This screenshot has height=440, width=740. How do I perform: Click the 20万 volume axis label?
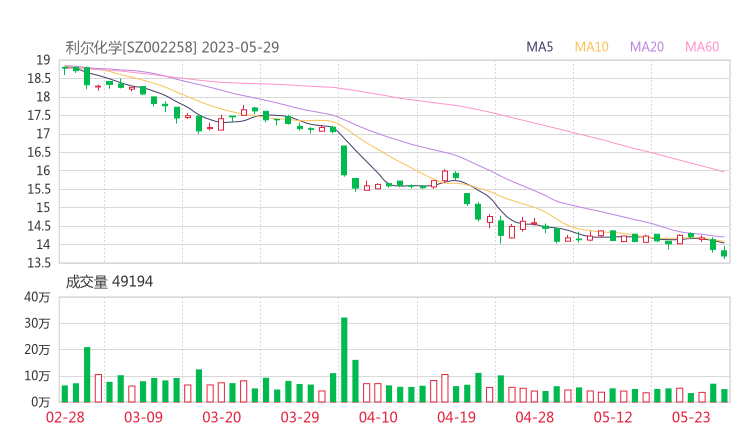pyautogui.click(x=37, y=350)
